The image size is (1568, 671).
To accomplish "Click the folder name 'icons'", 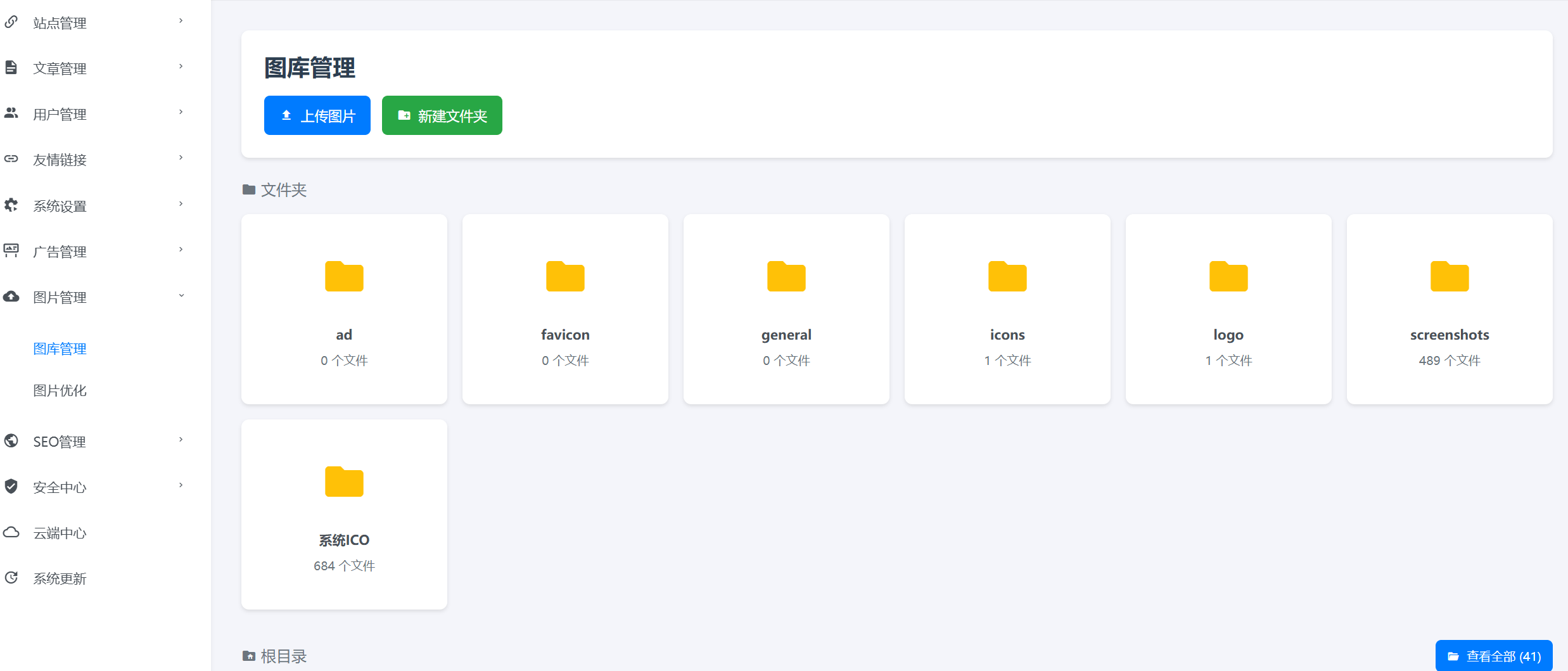I will coord(1007,335).
